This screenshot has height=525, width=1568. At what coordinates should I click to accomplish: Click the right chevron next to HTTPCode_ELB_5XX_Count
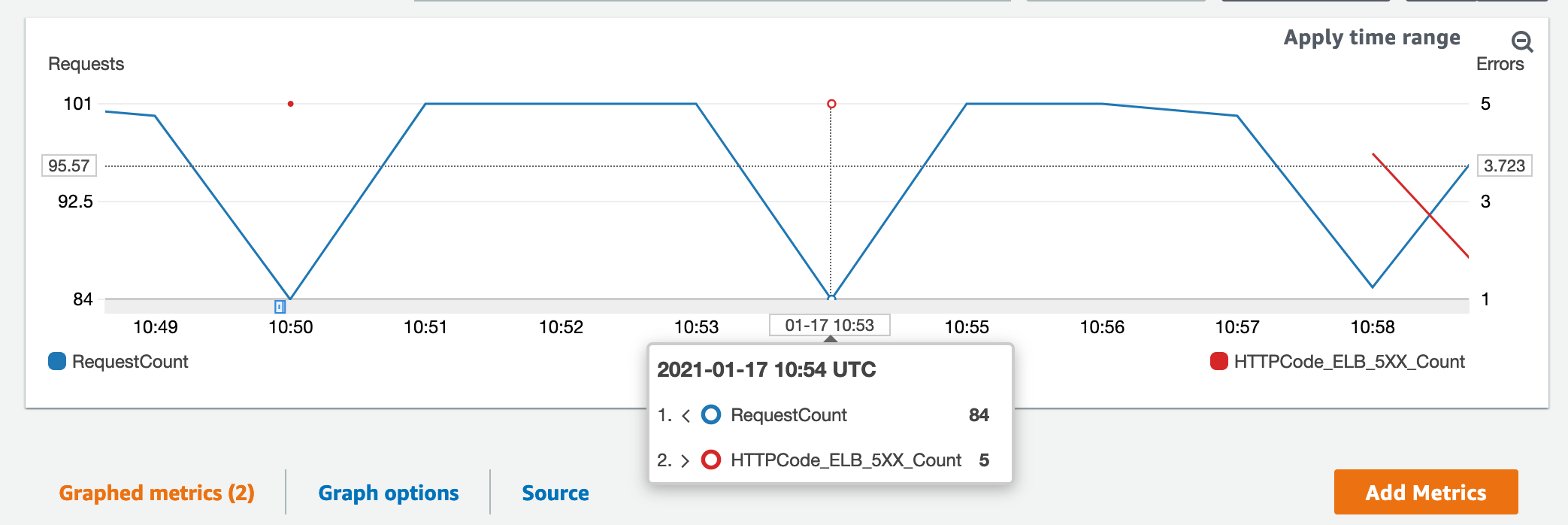point(685,460)
